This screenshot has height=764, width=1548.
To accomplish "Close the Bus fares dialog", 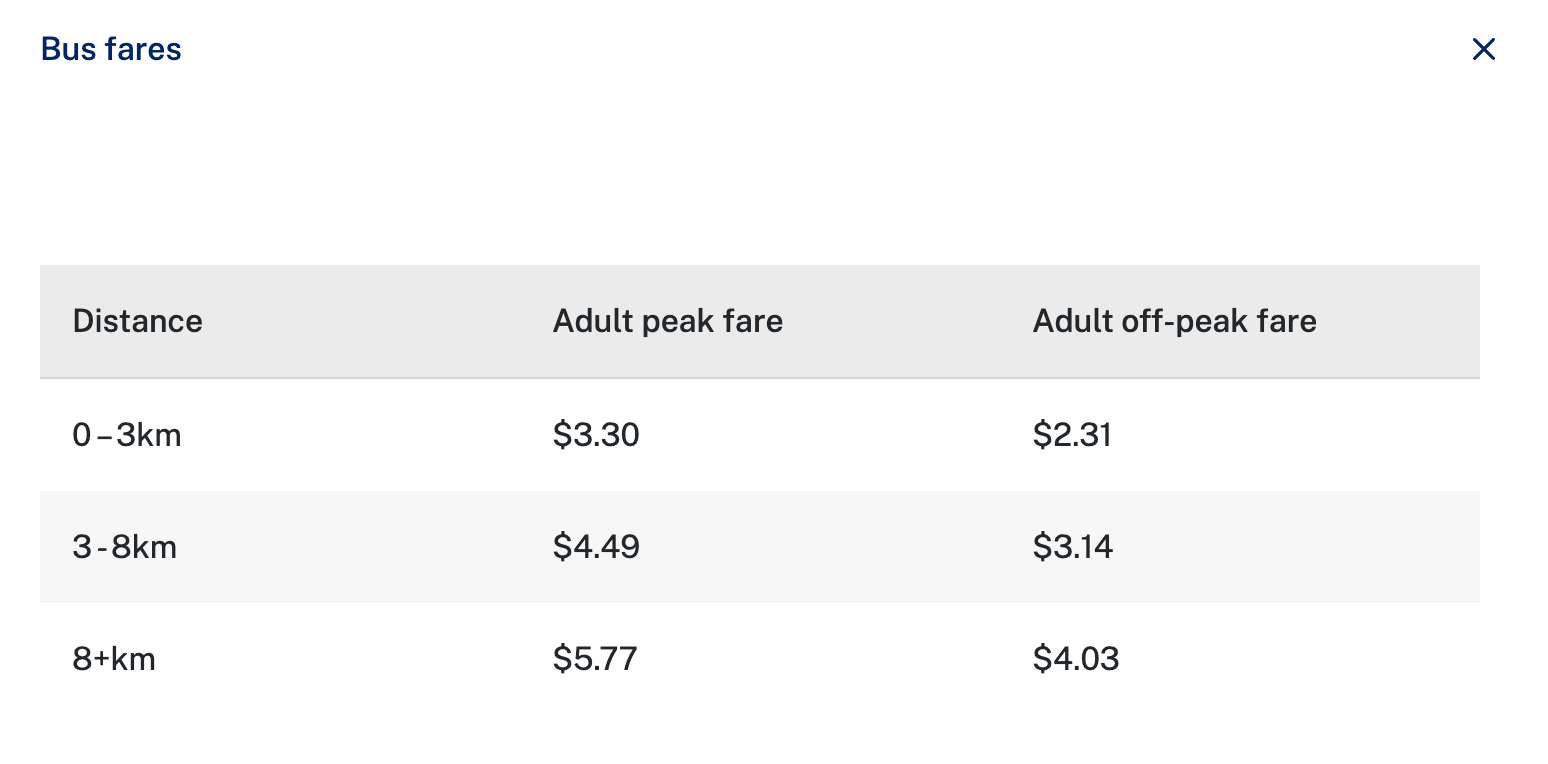I will [x=1484, y=49].
